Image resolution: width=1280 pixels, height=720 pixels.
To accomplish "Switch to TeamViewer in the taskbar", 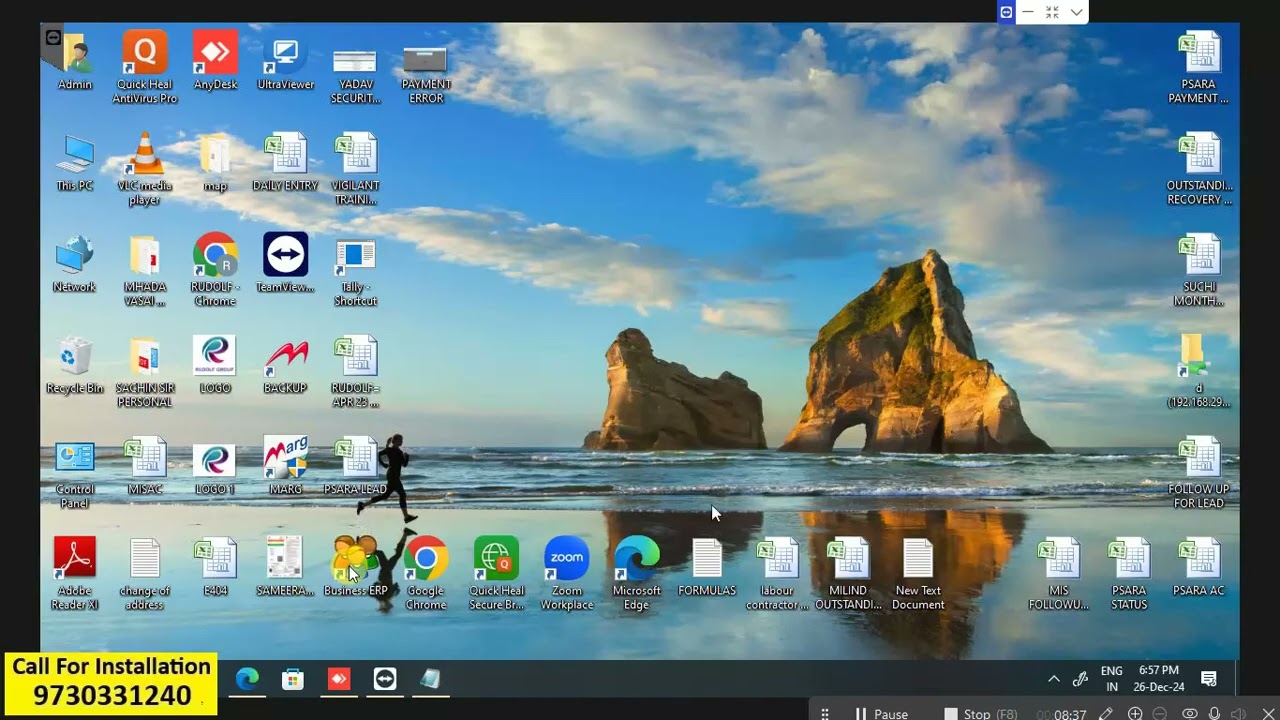I will tap(385, 679).
